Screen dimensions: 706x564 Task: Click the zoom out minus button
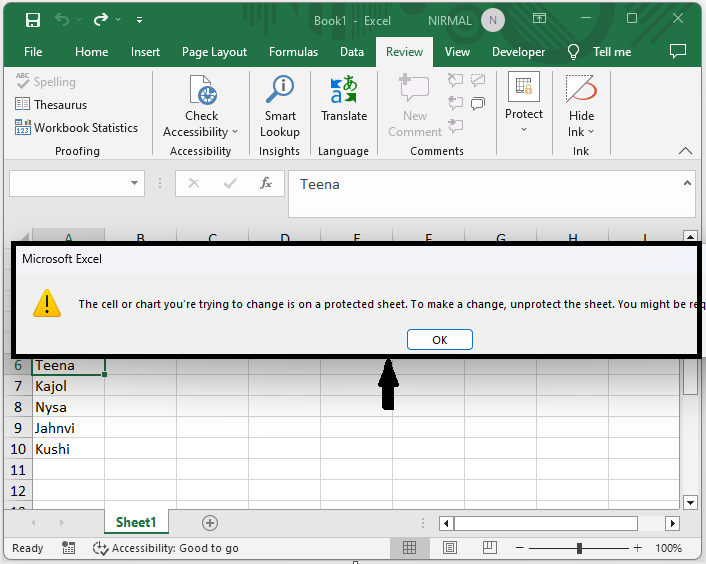pyautogui.click(x=520, y=548)
